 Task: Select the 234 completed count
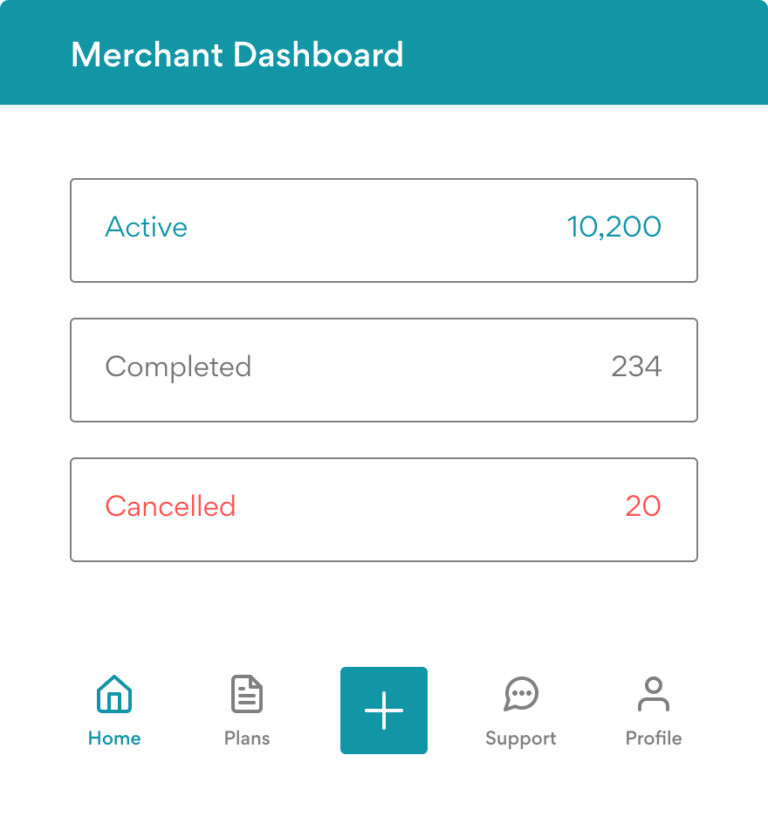[x=636, y=367]
